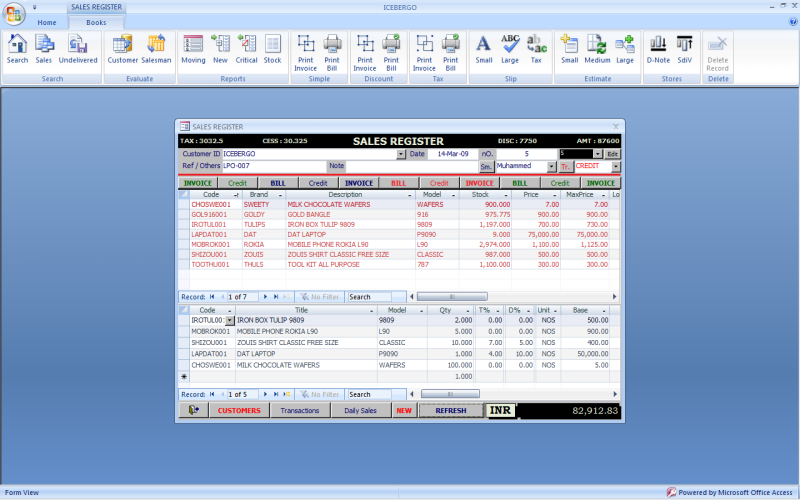800x500 pixels.
Task: Click the Office button logo
Action: tap(14, 14)
